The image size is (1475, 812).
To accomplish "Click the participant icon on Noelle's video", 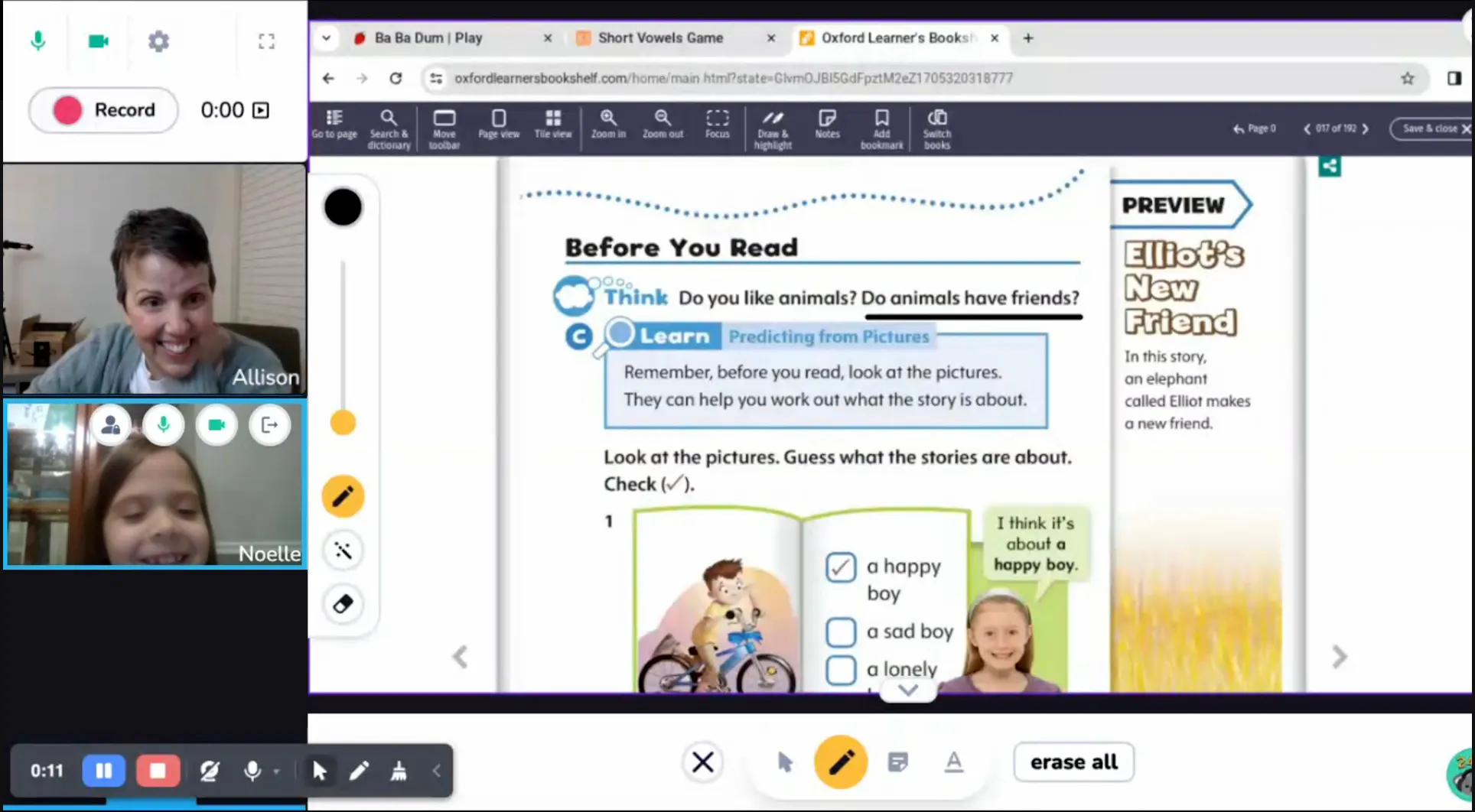I will tap(110, 425).
